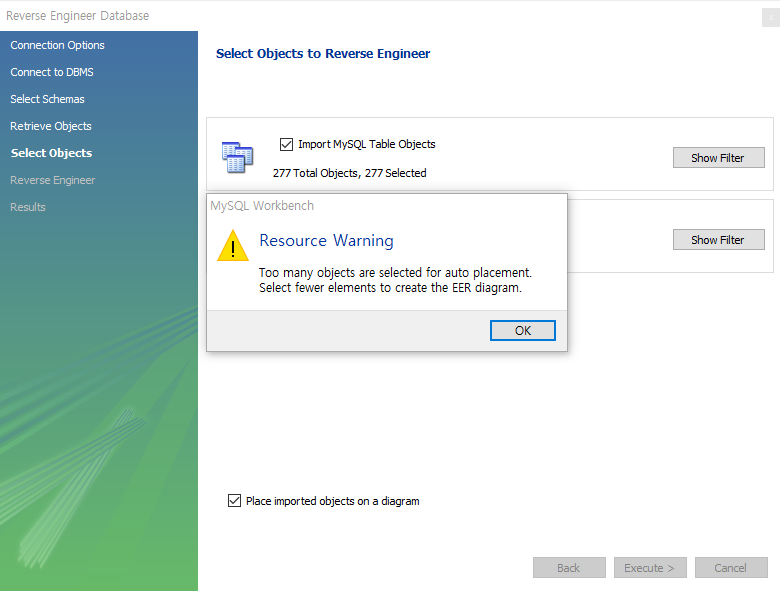
Task: Click the Results step in sidebar
Action: coord(28,207)
